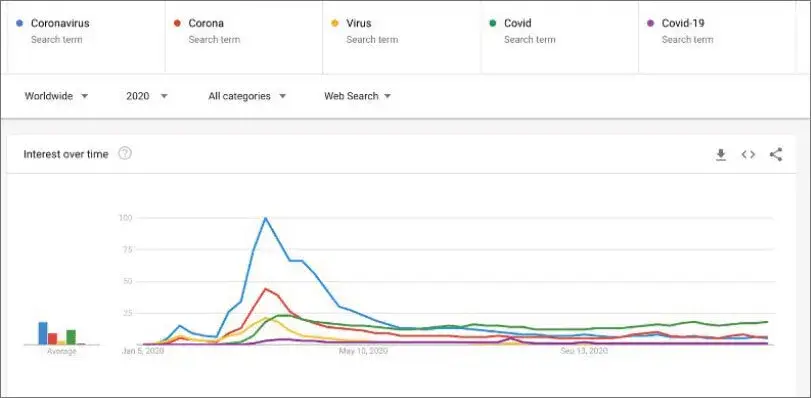The height and width of the screenshot is (398, 811).
Task: Click the share icon
Action: pos(776,154)
